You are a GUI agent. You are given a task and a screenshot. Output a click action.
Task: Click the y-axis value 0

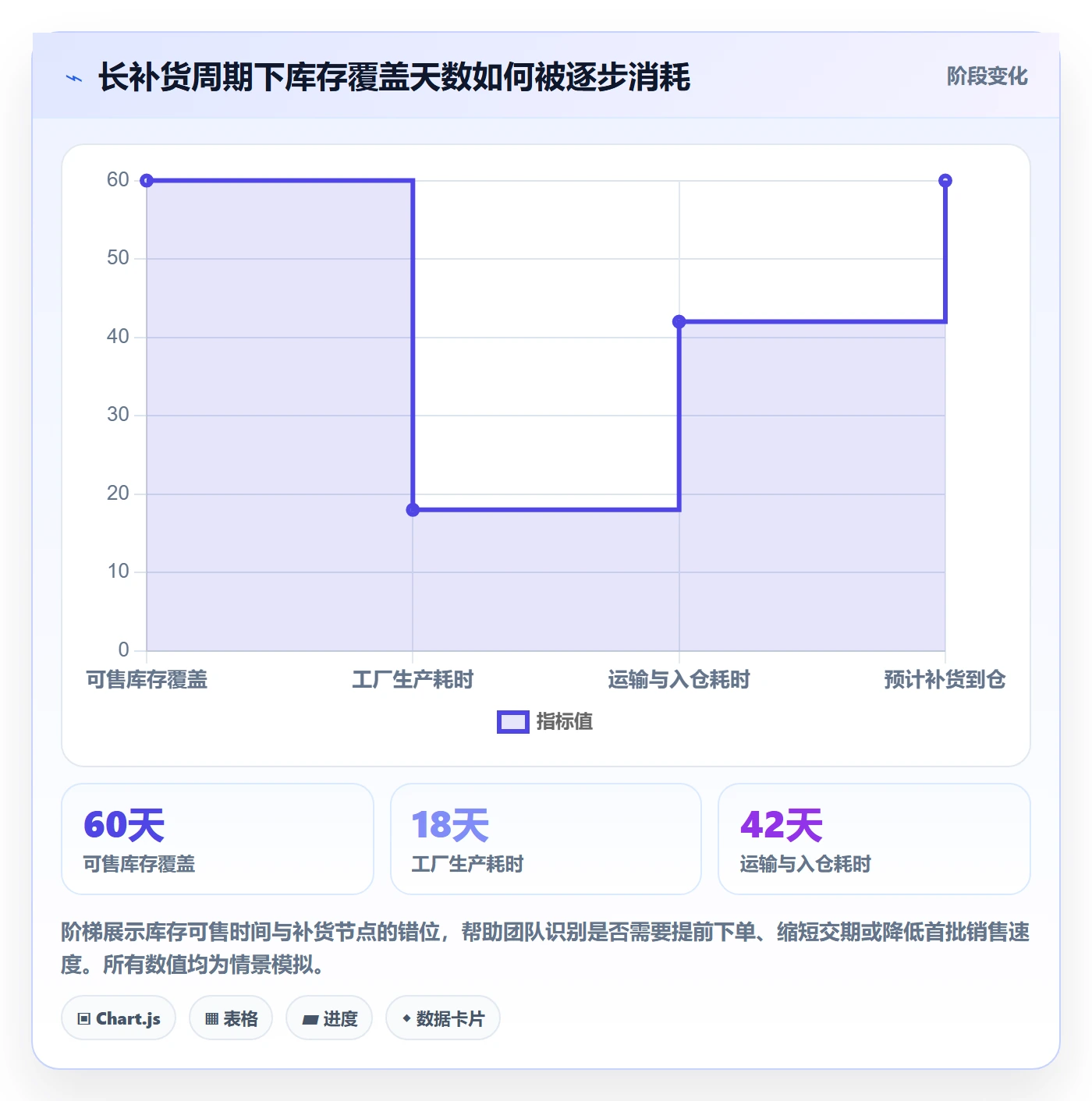[x=124, y=650]
